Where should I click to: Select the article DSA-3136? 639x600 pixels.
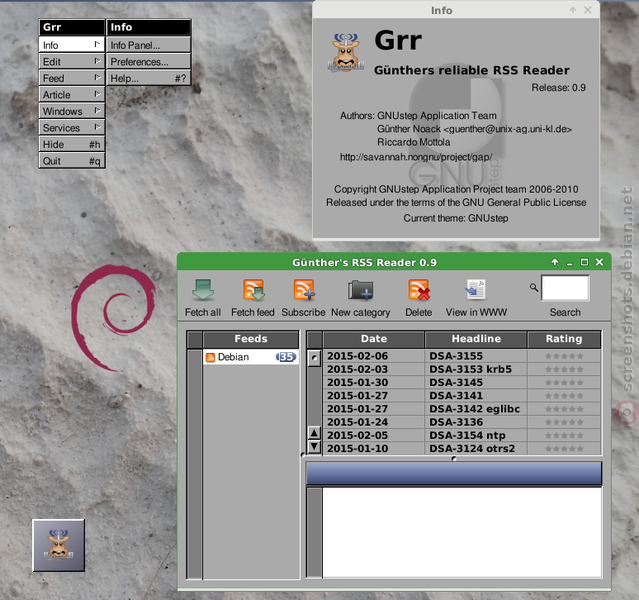point(456,422)
